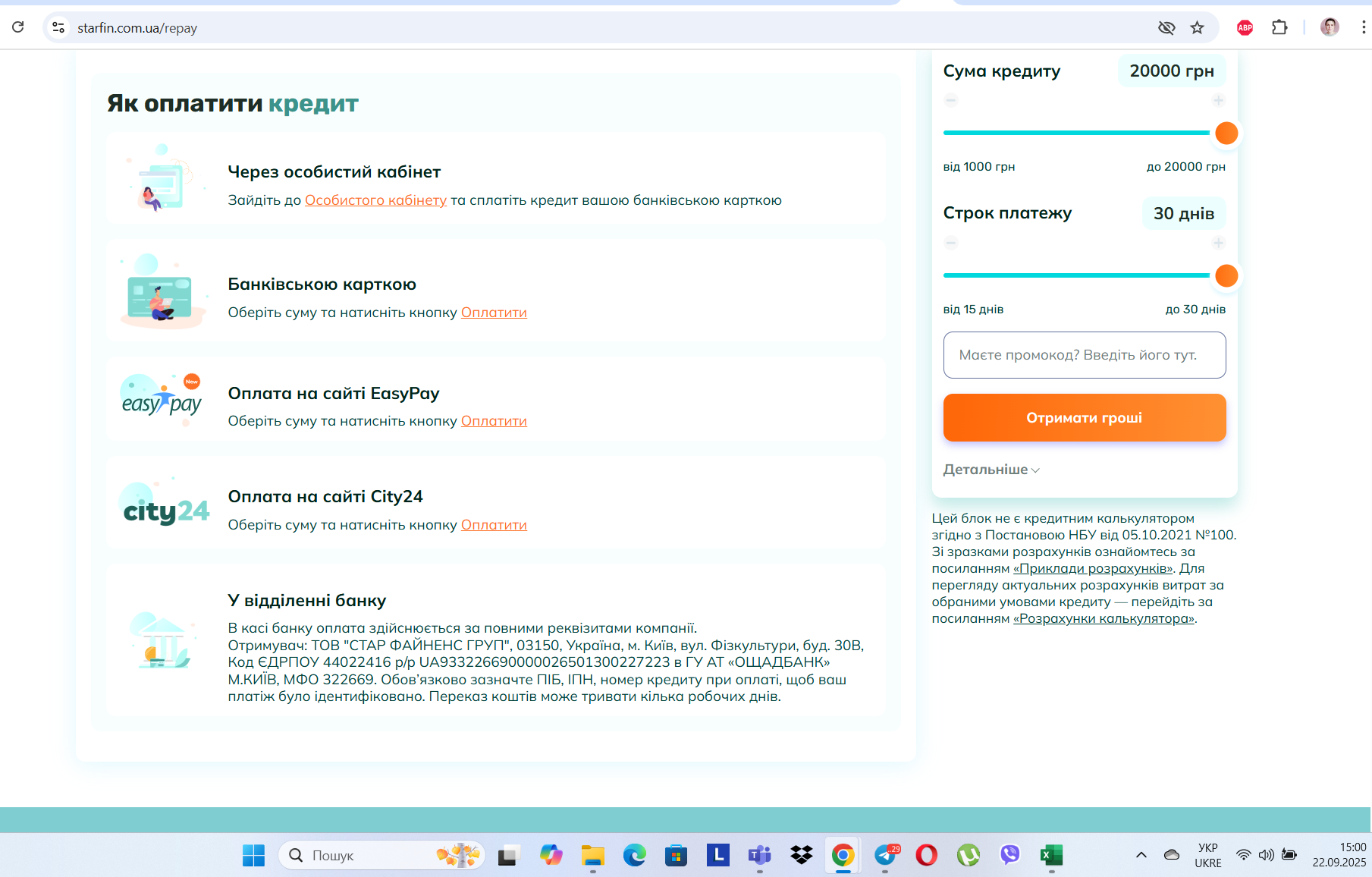Click the 30 днів term value box
Image resolution: width=1372 pixels, height=877 pixels.
click(x=1184, y=213)
